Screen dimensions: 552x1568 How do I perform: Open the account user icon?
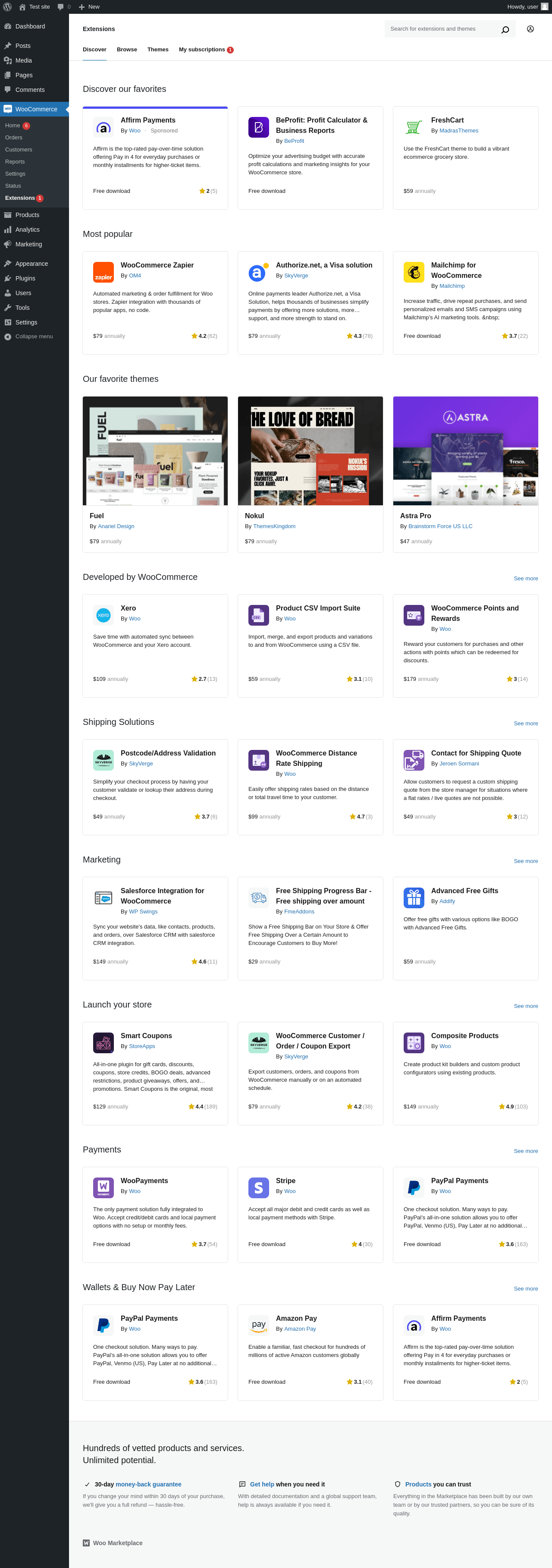(x=530, y=29)
